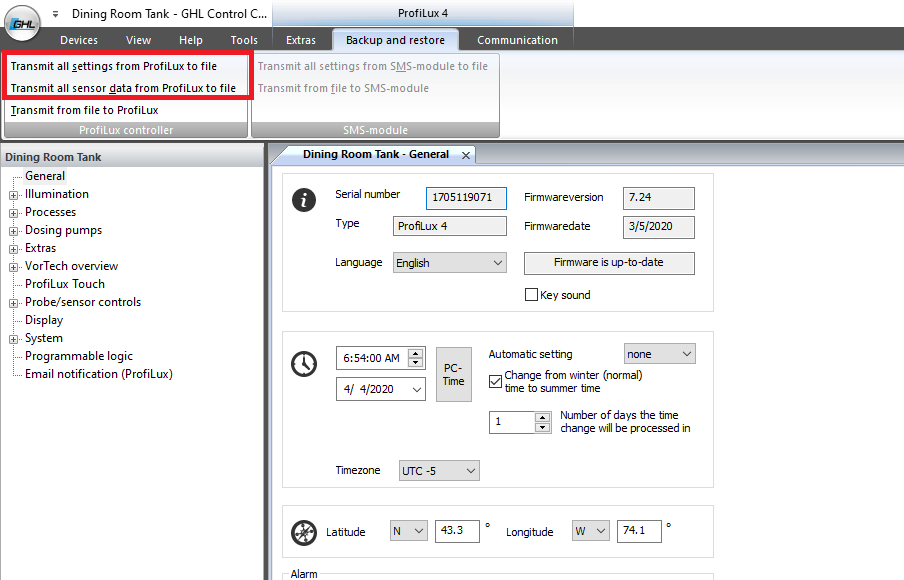Click the number of days input field
Screen dimensions: 904x580
pyautogui.click(x=512, y=422)
